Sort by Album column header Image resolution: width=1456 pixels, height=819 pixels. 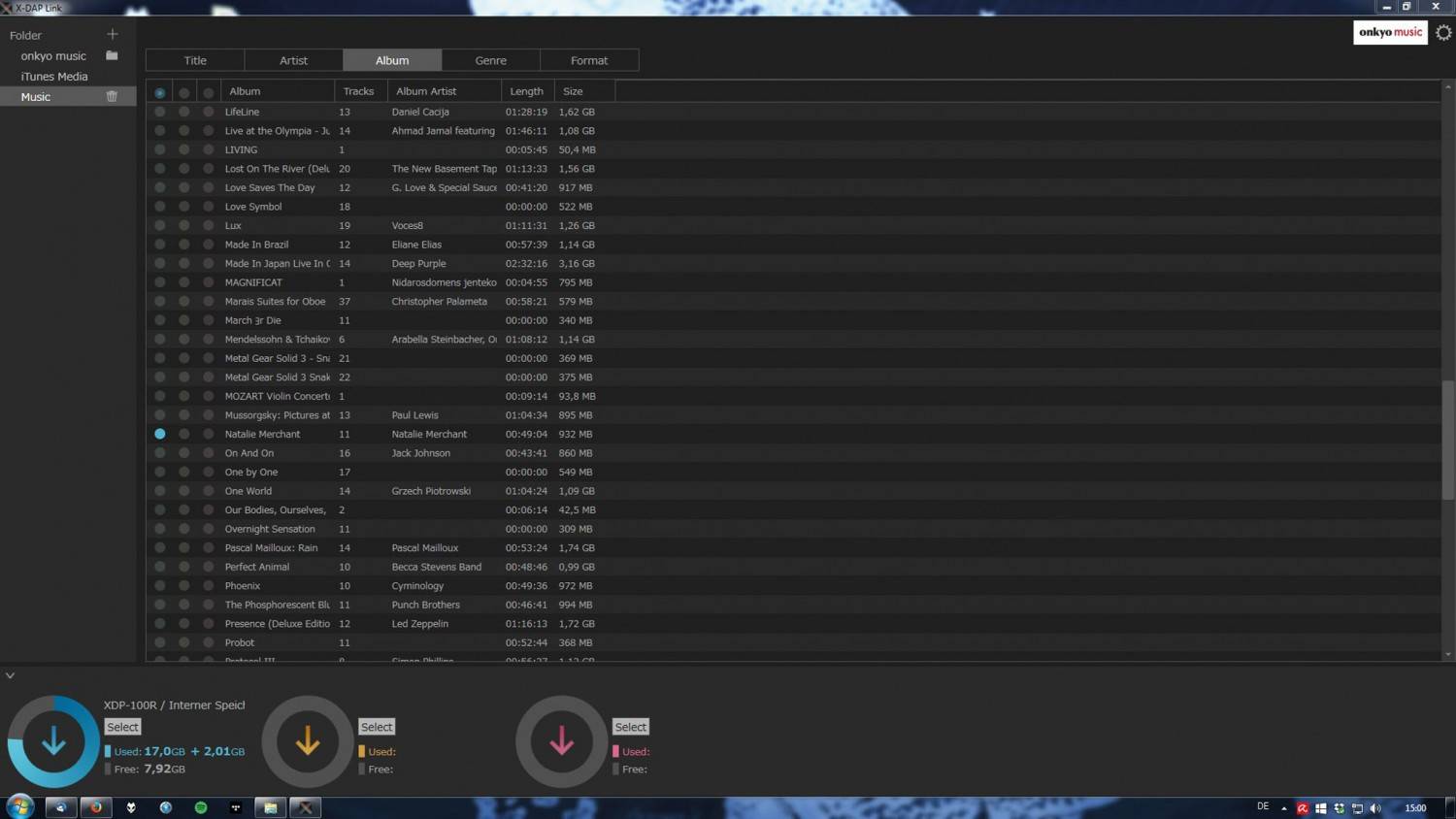point(278,91)
